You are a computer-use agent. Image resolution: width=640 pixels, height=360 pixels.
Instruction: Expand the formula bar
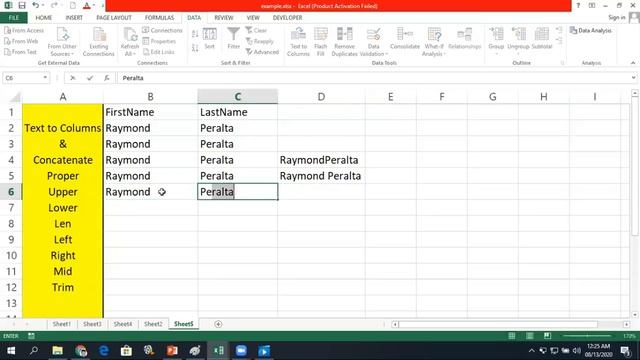(x=633, y=78)
